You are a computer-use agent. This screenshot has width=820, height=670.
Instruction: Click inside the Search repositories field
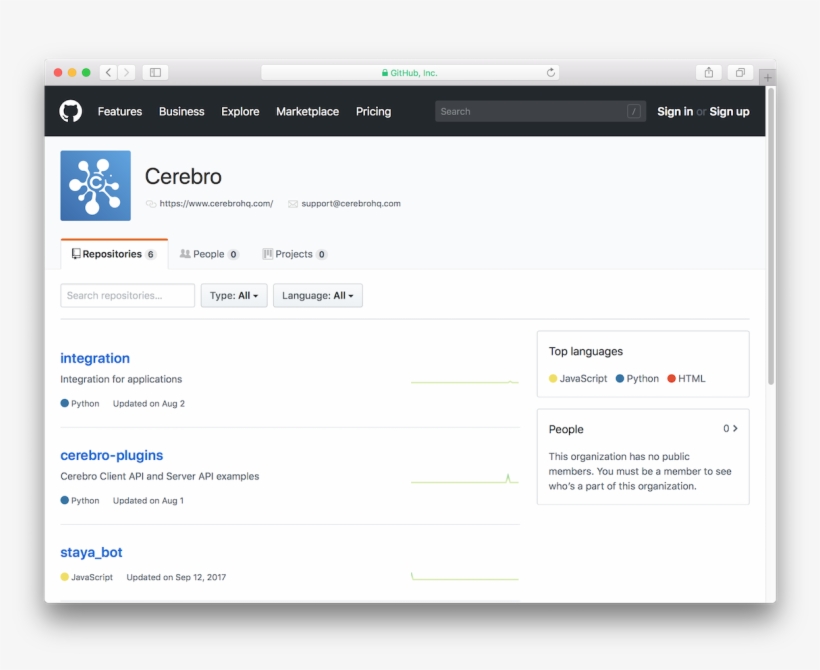(127, 295)
